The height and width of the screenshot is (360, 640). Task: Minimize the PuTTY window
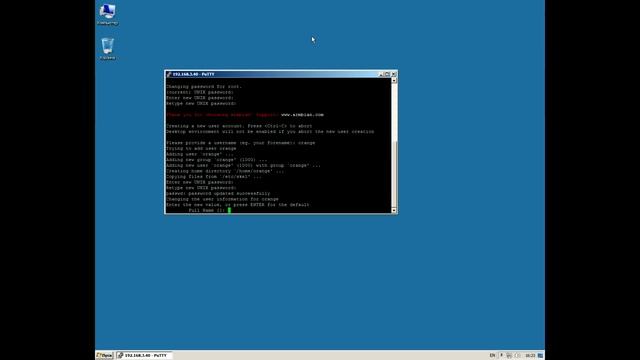coord(381,74)
